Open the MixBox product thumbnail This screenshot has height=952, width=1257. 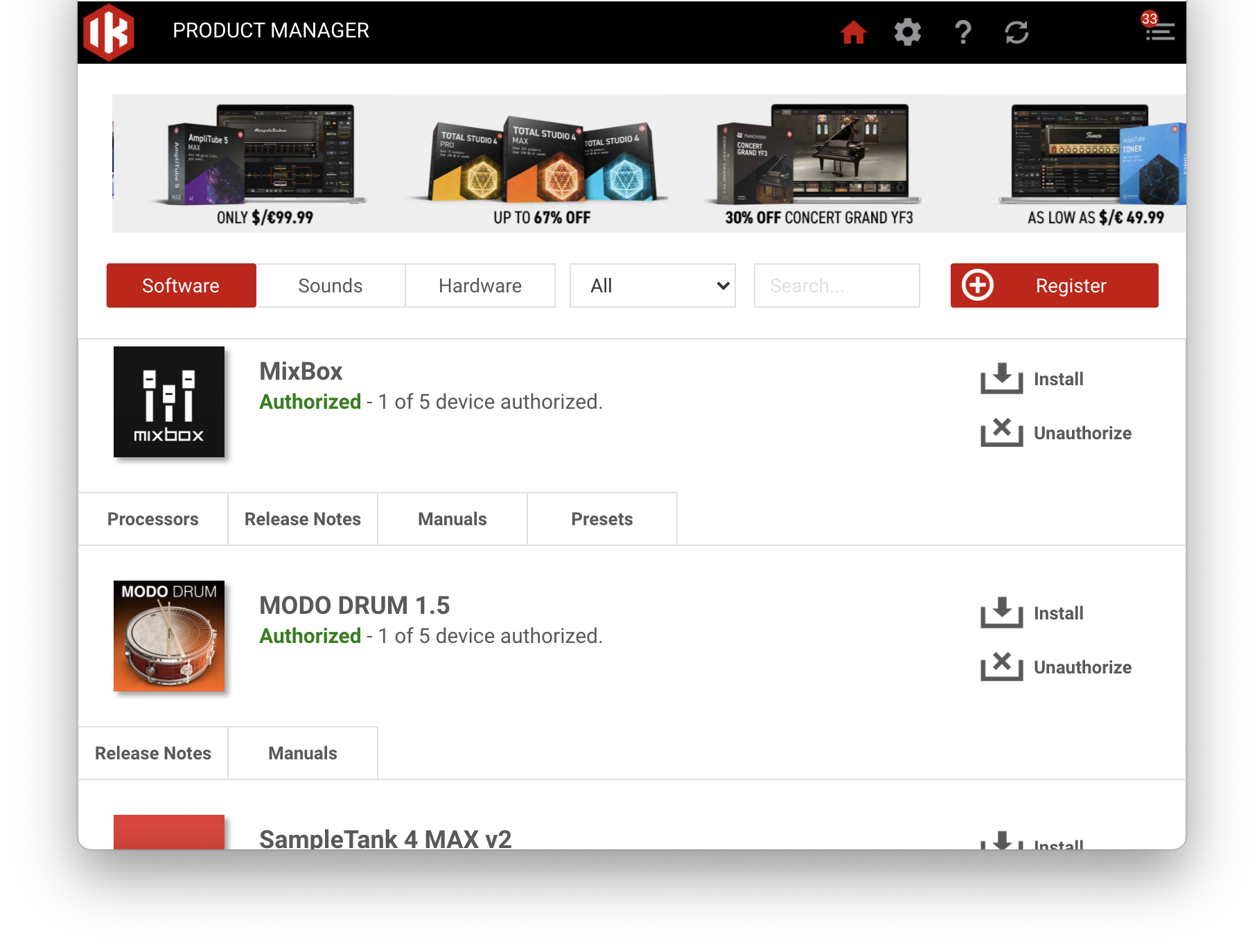[169, 402]
